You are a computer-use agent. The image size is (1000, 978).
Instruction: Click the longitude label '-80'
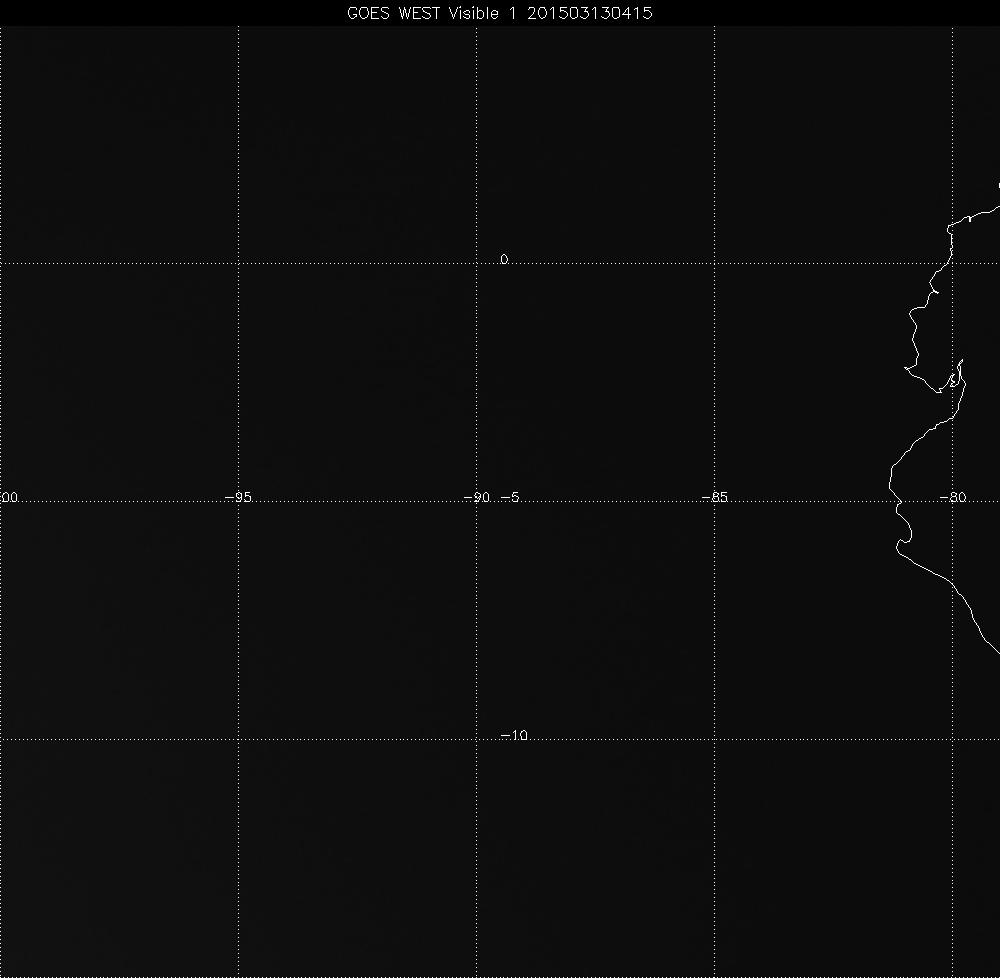pyautogui.click(x=953, y=498)
